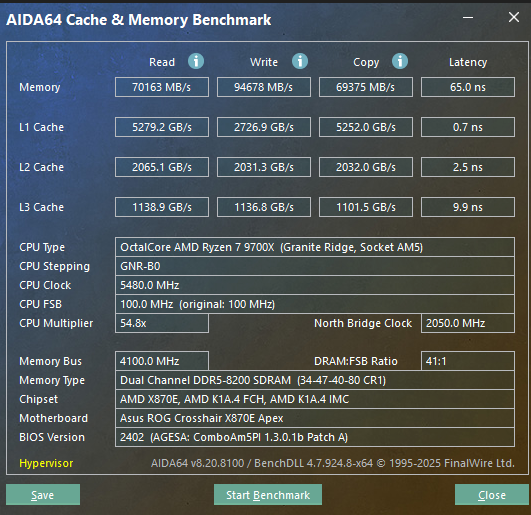Click Start Benchmark button

[268, 495]
